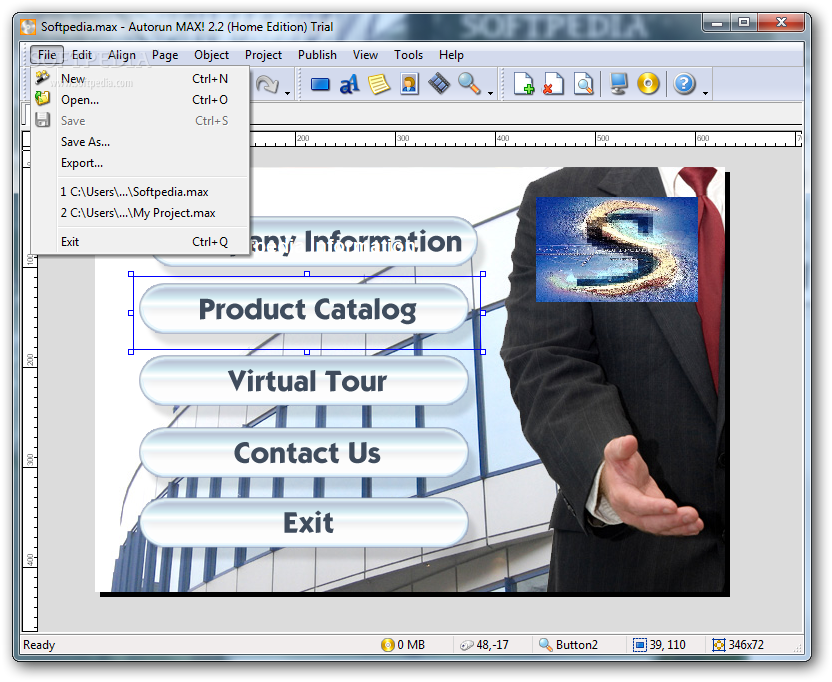Select the Company Information button object
Image resolution: width=832 pixels, height=682 pixels.
point(364,241)
